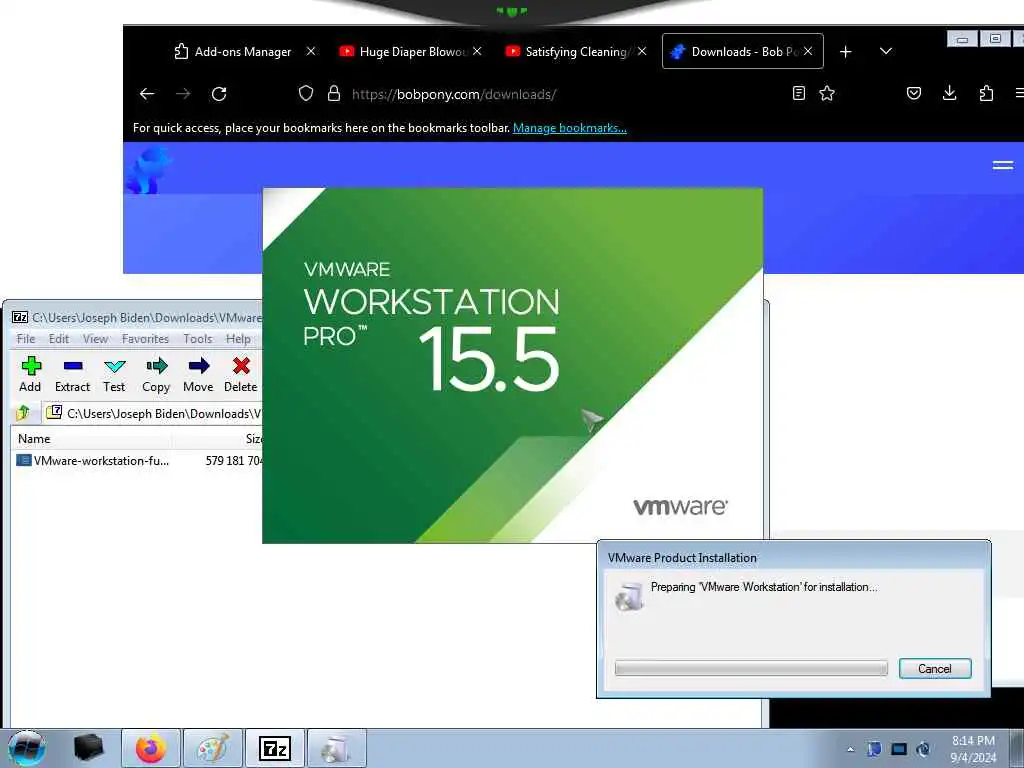Close the Downloads - Bob Pony tab
Screen dimensions: 1024x768
(808, 51)
